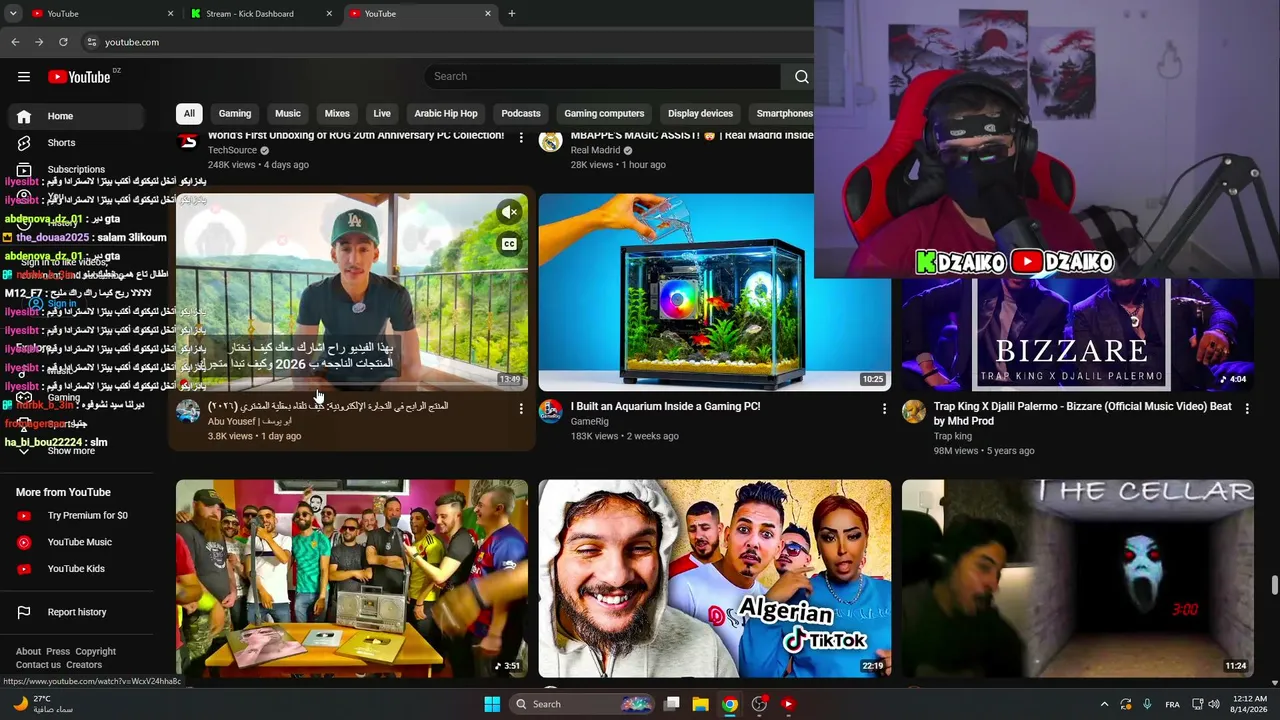Open the Real Madrid channel avatar
The height and width of the screenshot is (720, 1280).
551,140
